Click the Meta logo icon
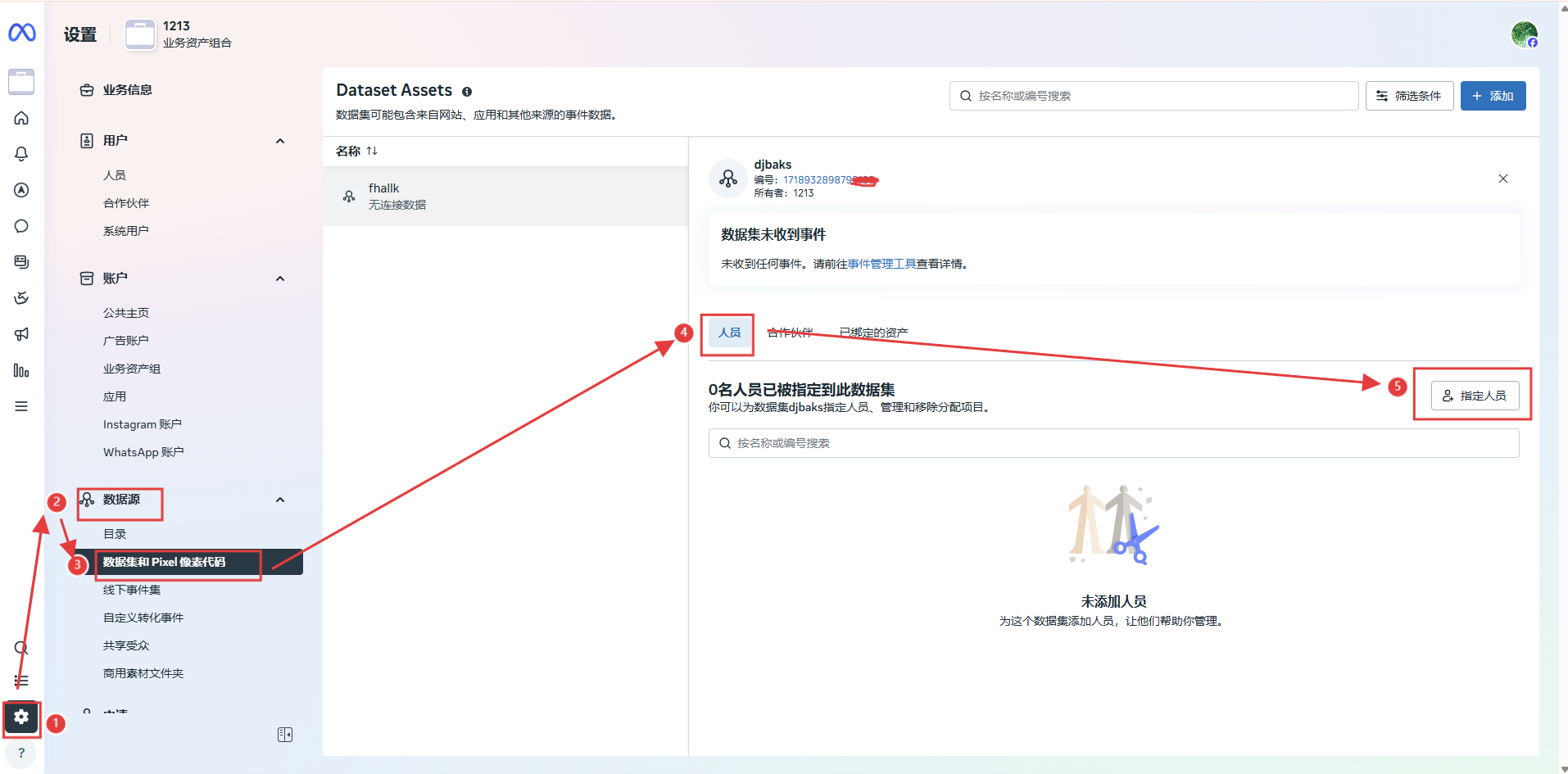This screenshot has width=1568, height=774. 22,33
